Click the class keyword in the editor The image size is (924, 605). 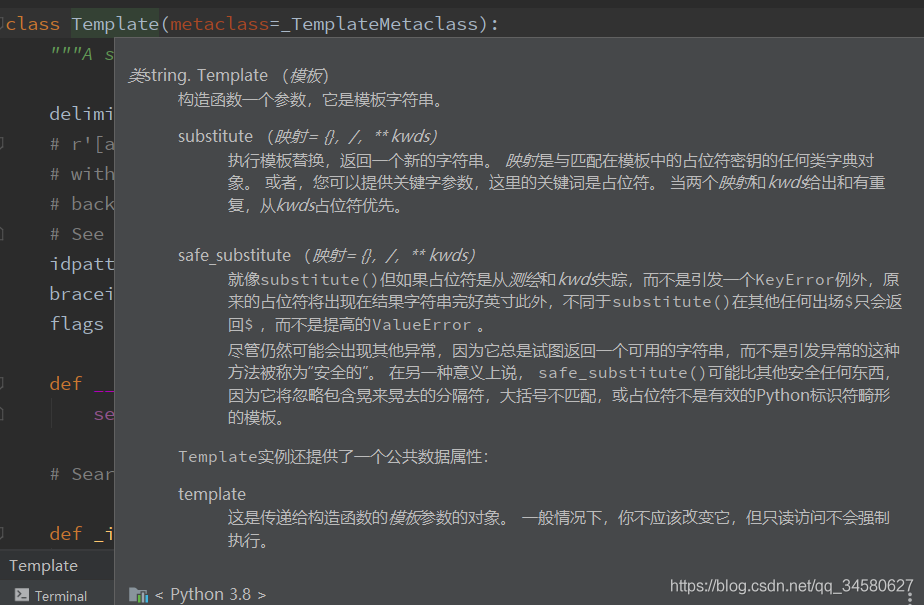tap(35, 23)
